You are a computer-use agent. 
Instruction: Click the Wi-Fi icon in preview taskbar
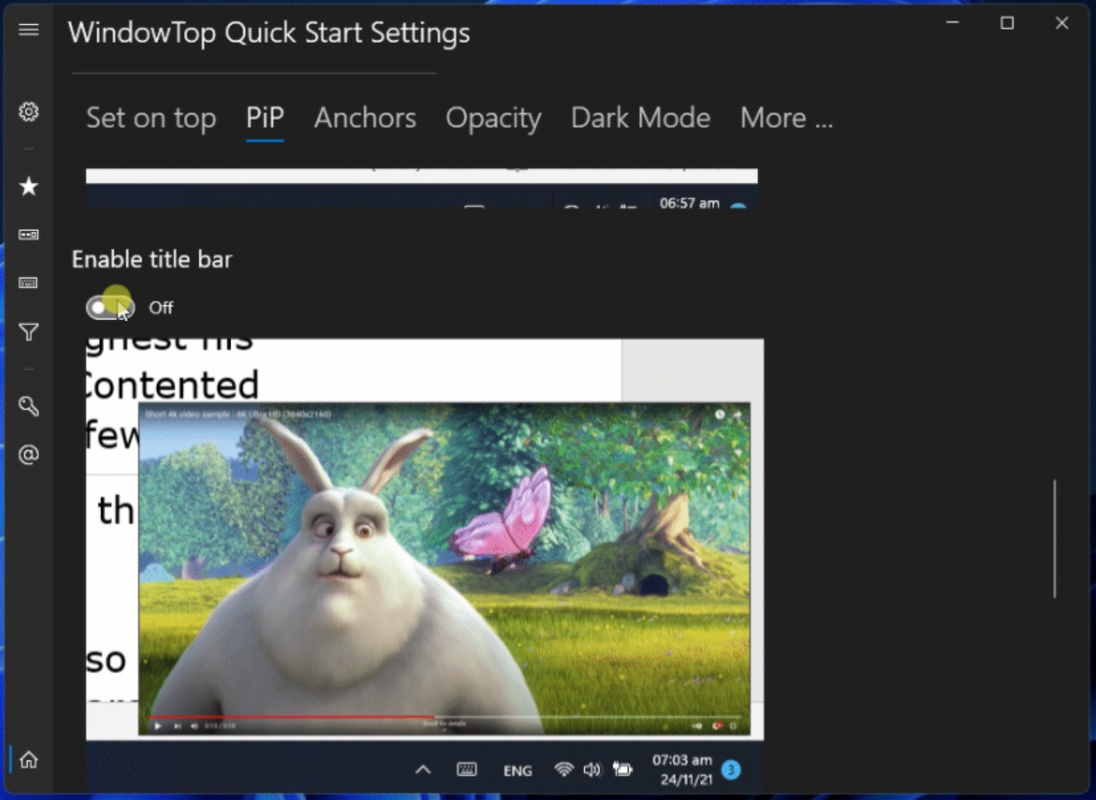[x=563, y=769]
